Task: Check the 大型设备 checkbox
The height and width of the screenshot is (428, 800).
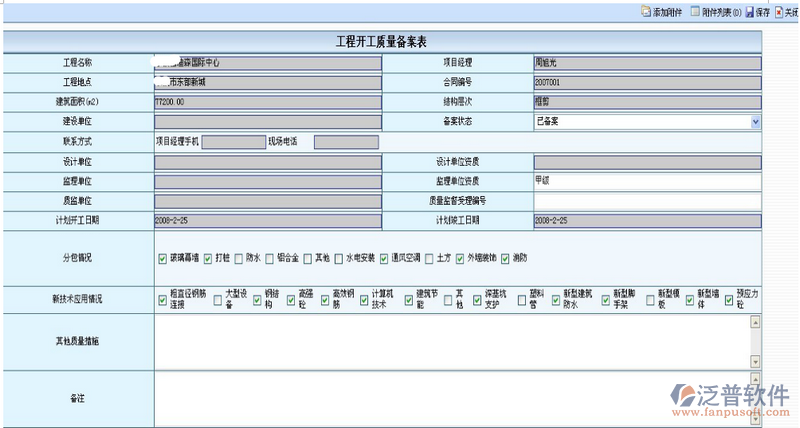Action: [x=217, y=299]
